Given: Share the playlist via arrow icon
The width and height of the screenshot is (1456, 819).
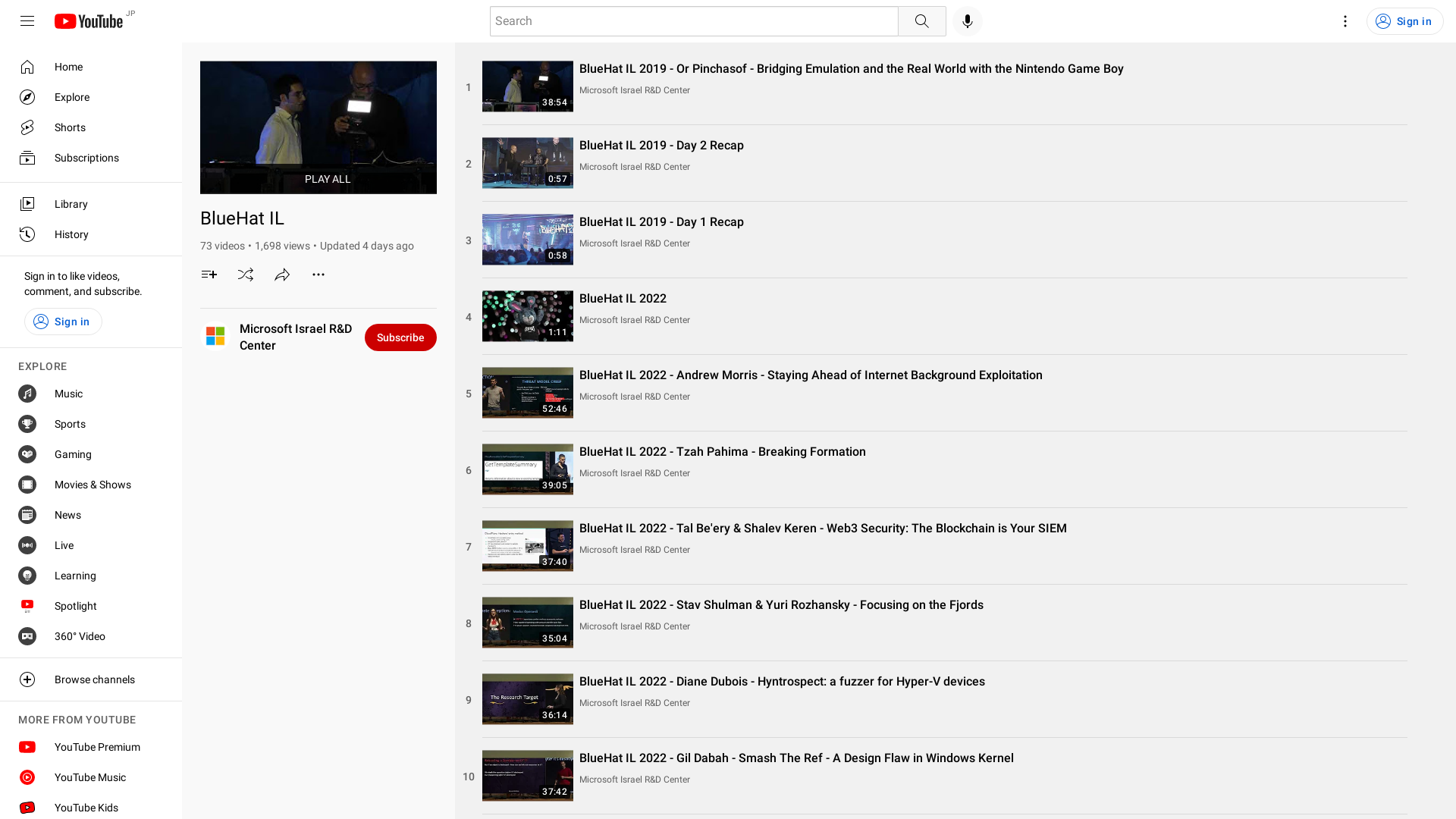Looking at the screenshot, I should point(282,275).
